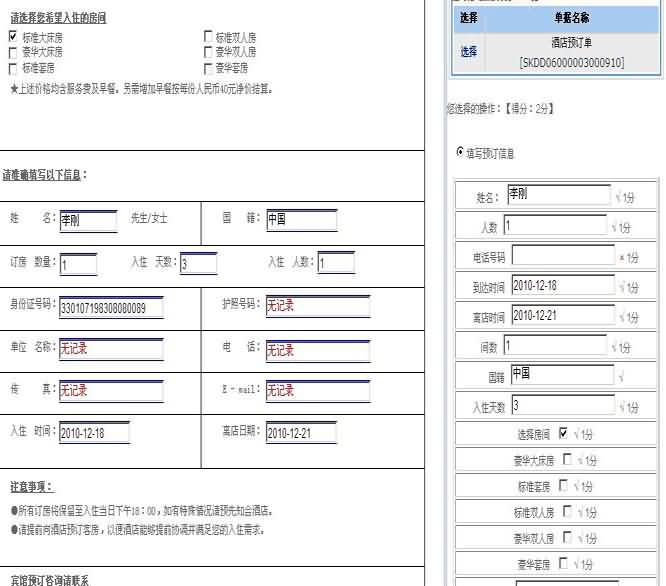Screen dimensions: 666x586
Task: Check 豪华大床房 in the left room list
Action: tap(13, 52)
